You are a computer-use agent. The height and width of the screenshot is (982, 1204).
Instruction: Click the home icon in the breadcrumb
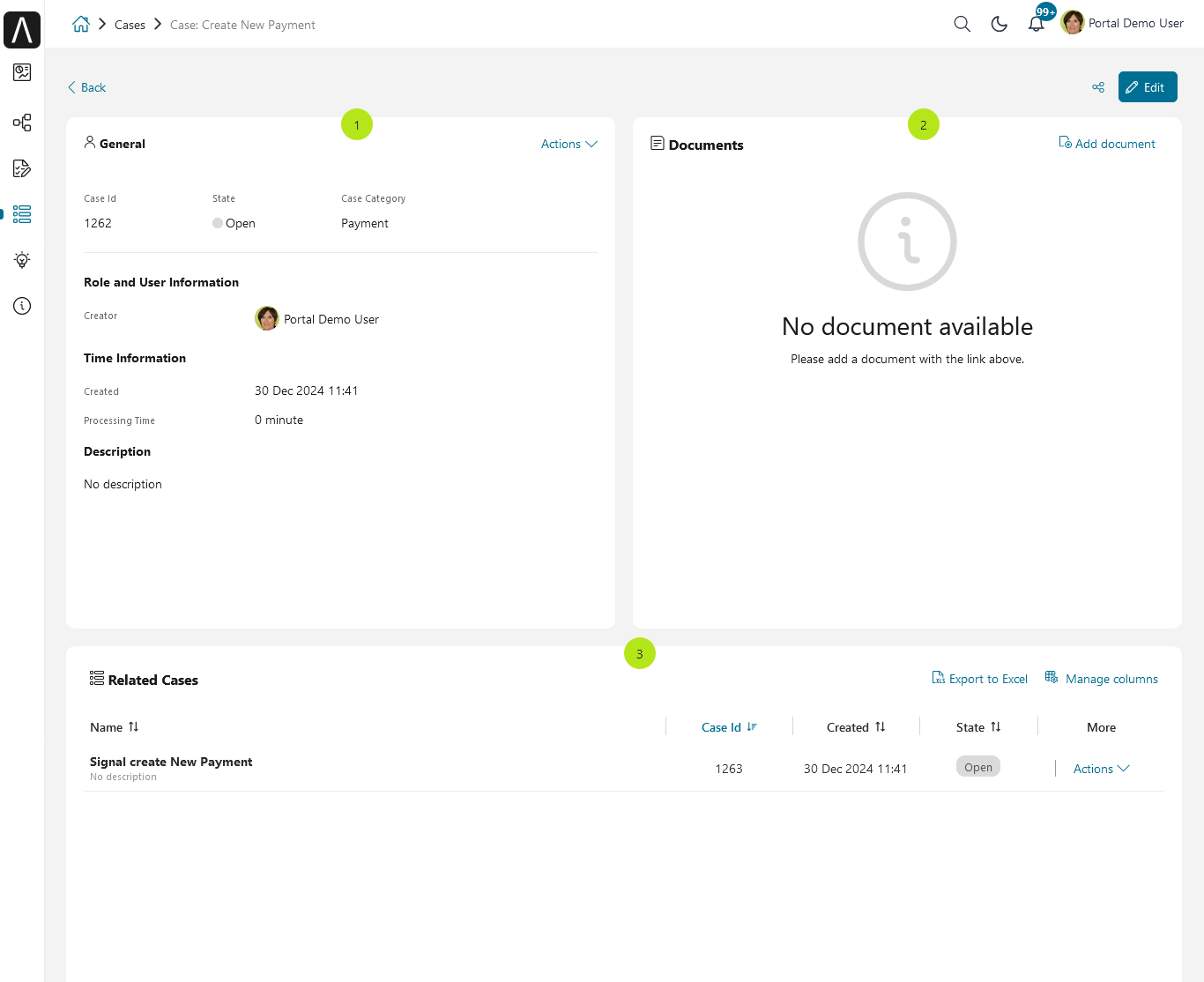[x=81, y=25]
